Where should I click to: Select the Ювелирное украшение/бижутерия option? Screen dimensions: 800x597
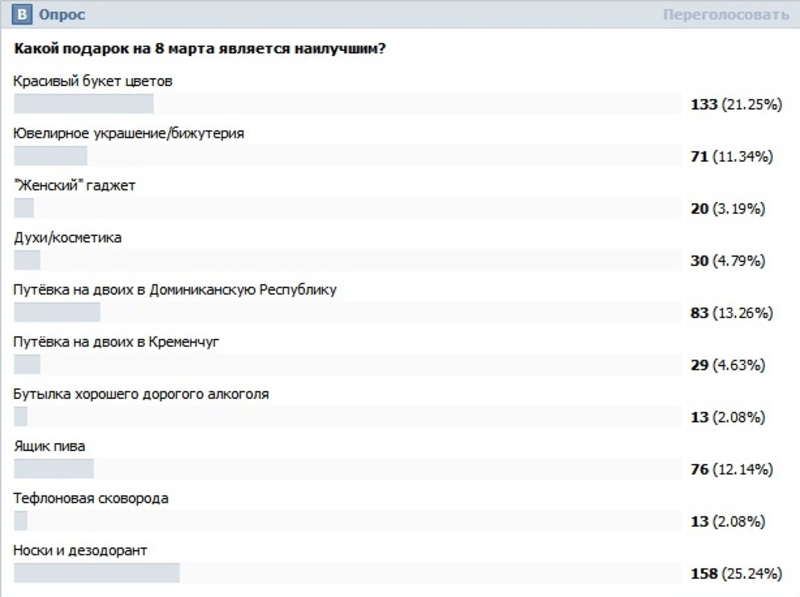pos(128,133)
